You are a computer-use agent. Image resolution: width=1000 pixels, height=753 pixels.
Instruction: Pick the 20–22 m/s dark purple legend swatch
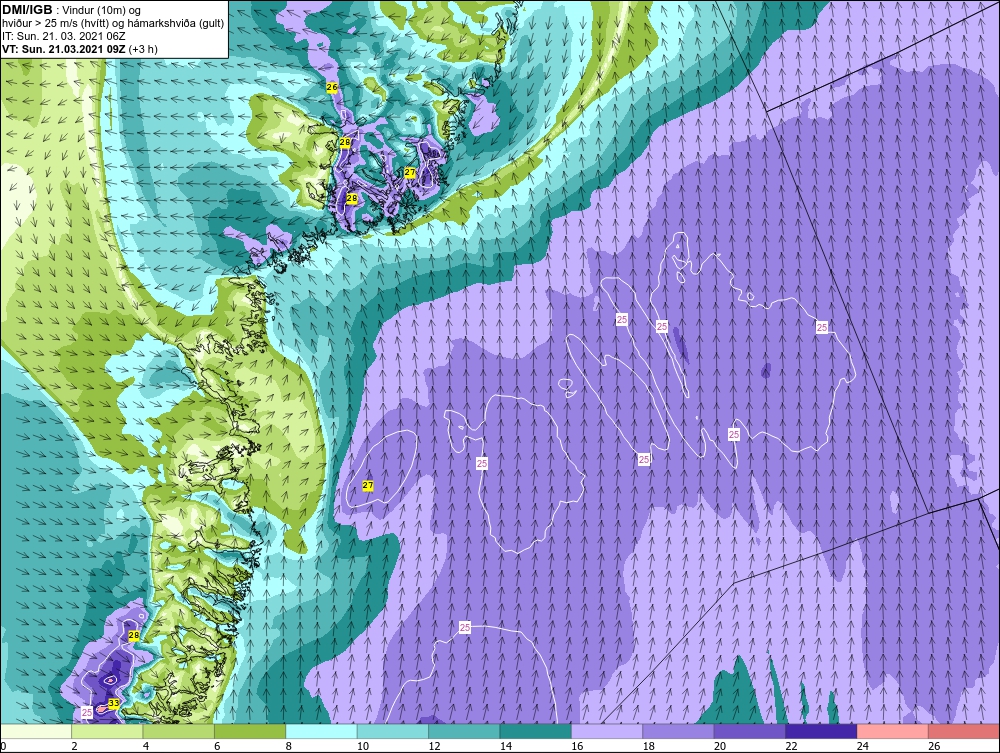[750, 731]
